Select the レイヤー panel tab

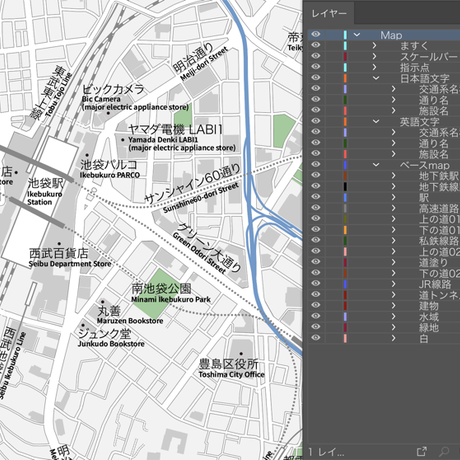329,14
